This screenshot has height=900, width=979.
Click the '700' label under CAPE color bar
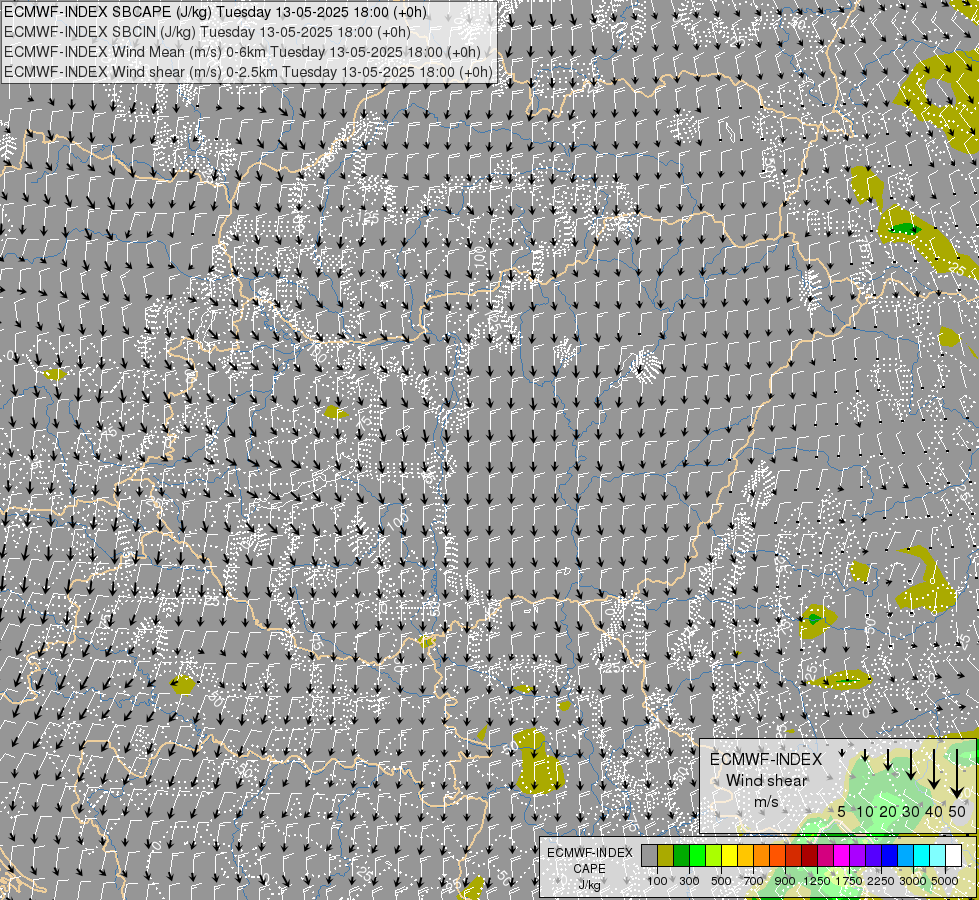tap(754, 881)
